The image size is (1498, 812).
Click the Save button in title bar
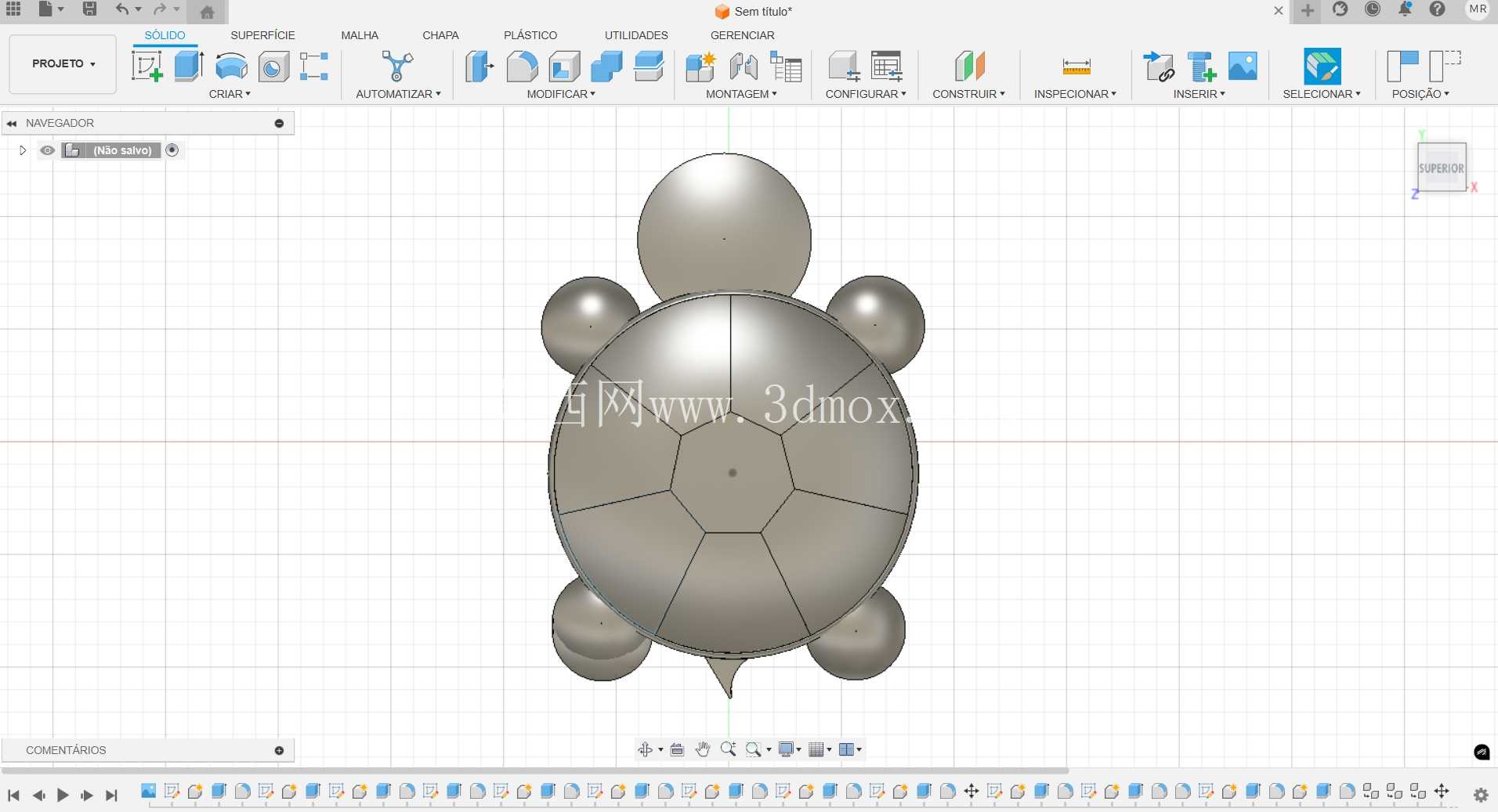point(89,9)
